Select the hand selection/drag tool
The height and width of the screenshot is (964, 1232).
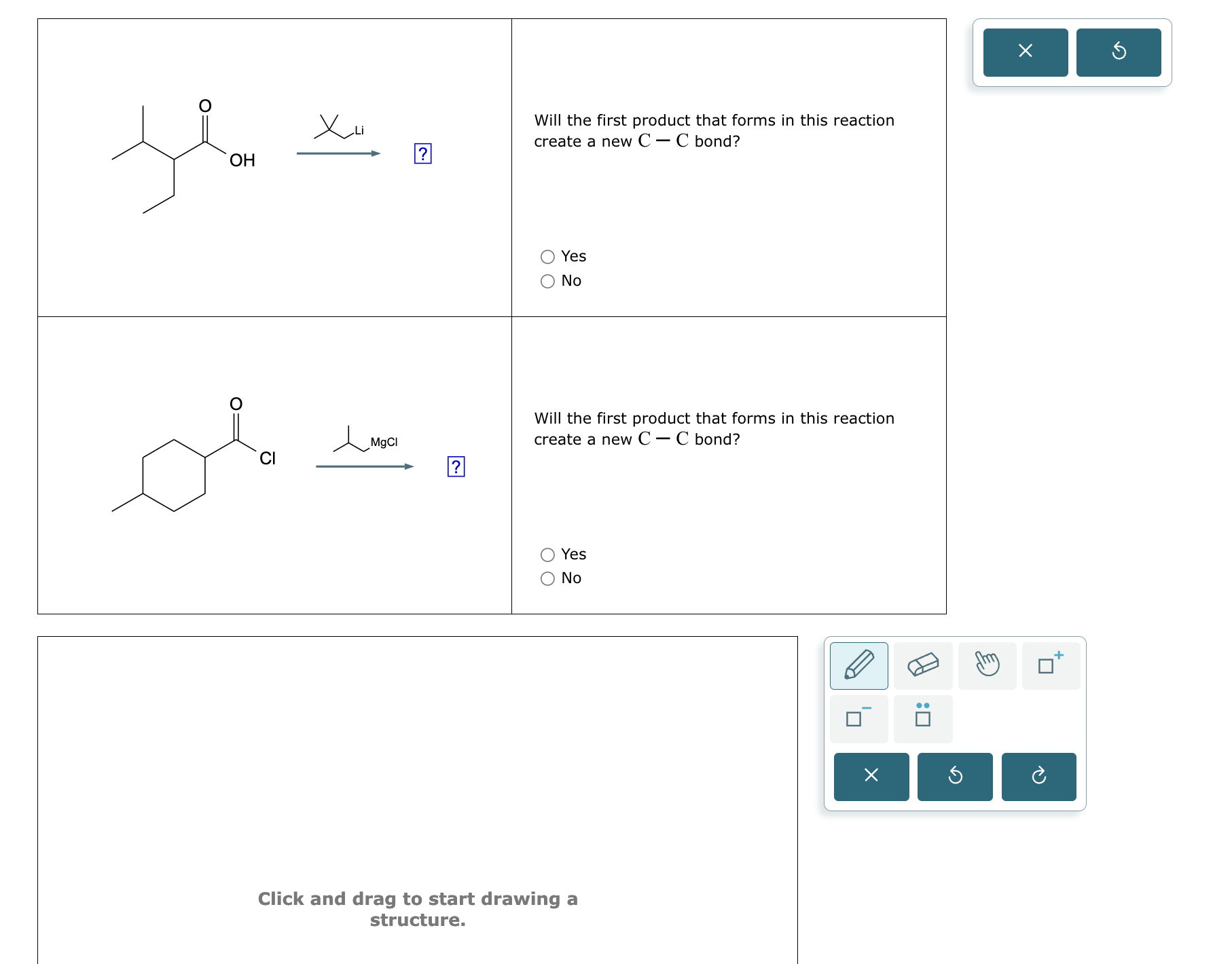987,665
